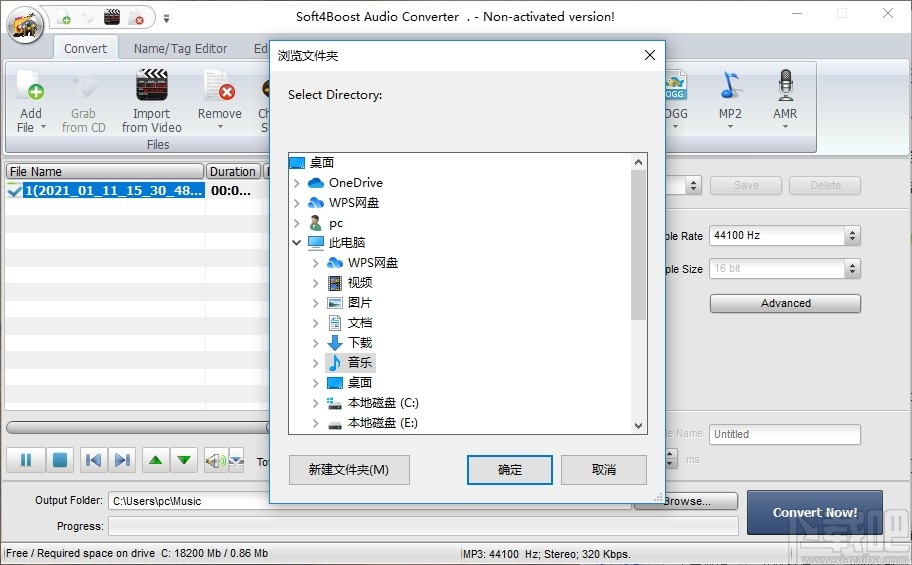The image size is (912, 565).
Task: Click the playback position slider
Action: click(x=138, y=428)
